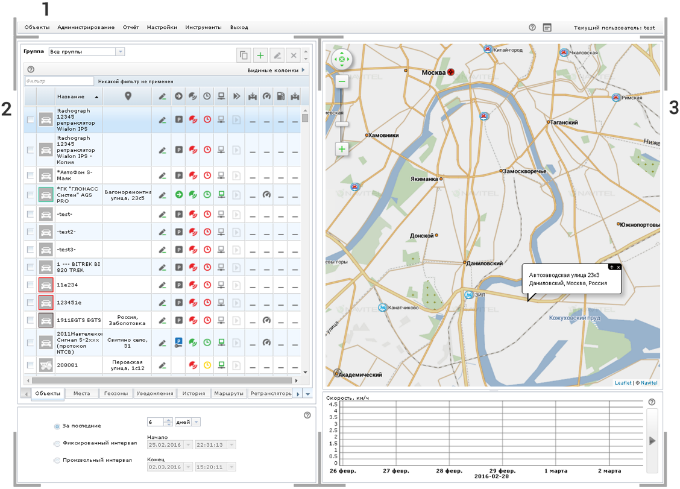Open the 'дней' period unit dropdown
680x489 pixels.
point(185,422)
